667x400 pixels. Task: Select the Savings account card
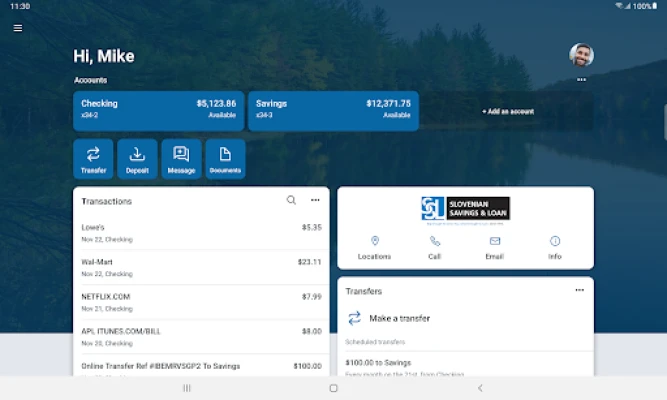click(334, 111)
